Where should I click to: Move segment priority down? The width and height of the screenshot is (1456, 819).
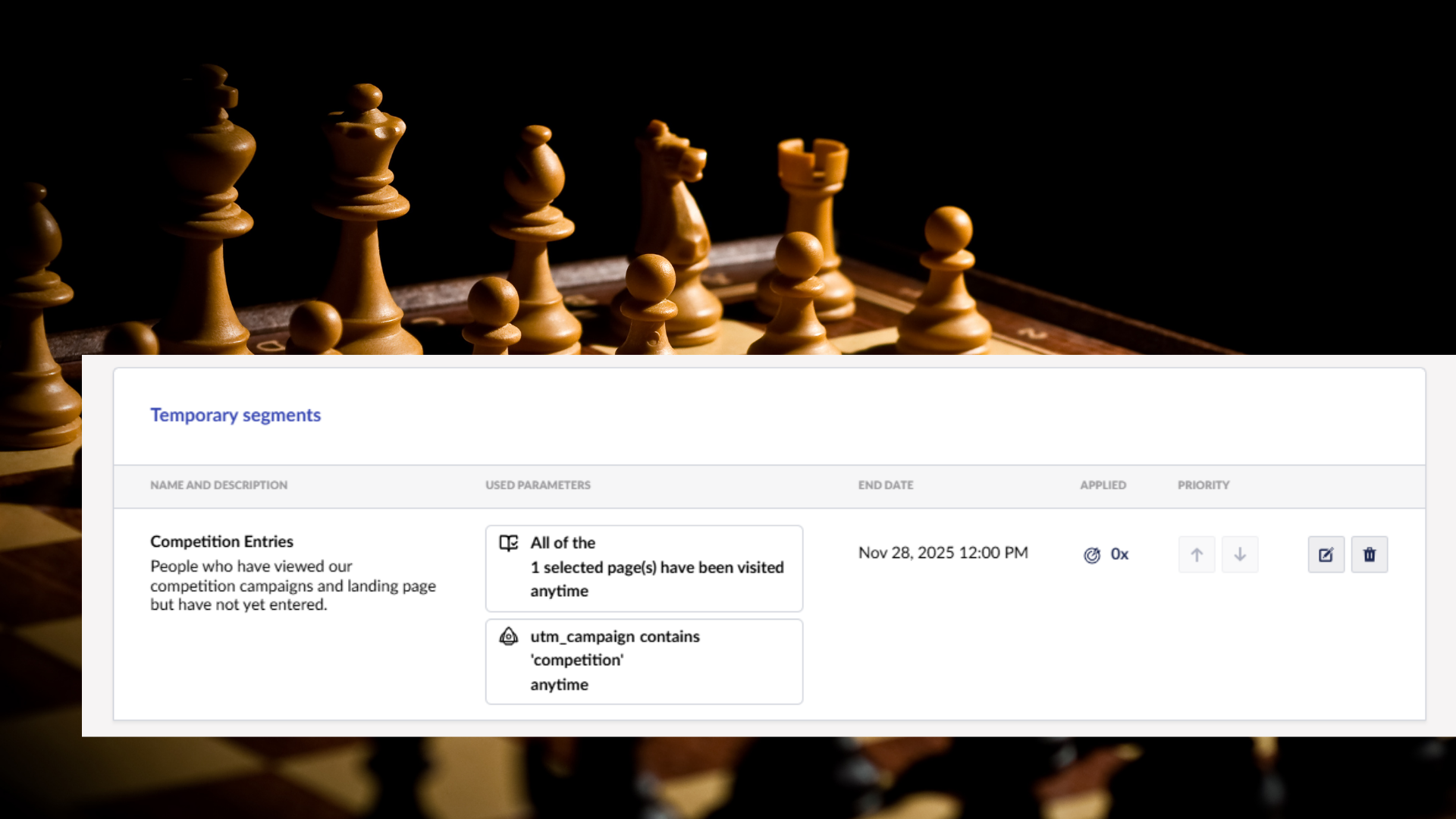1240,554
